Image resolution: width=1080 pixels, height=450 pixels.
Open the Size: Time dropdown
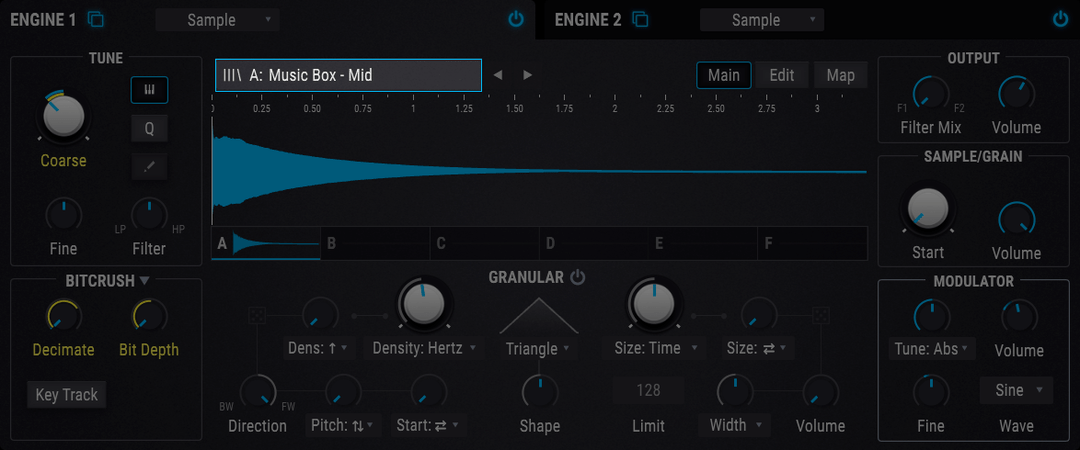(x=655, y=348)
